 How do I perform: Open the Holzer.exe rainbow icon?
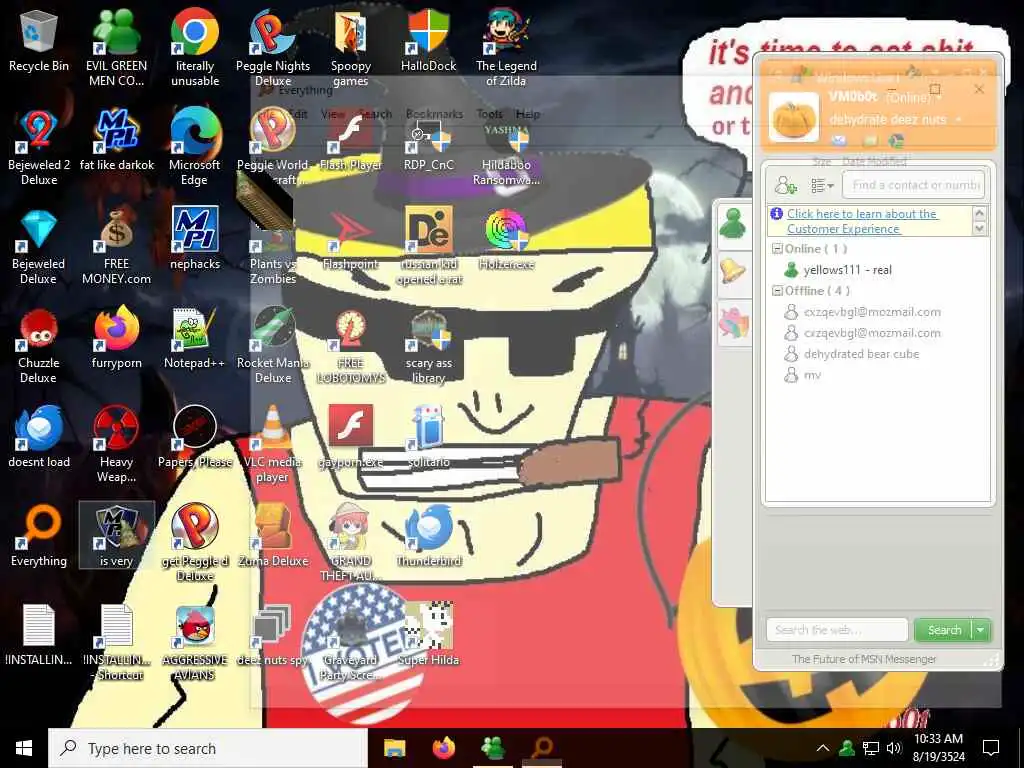506,239
